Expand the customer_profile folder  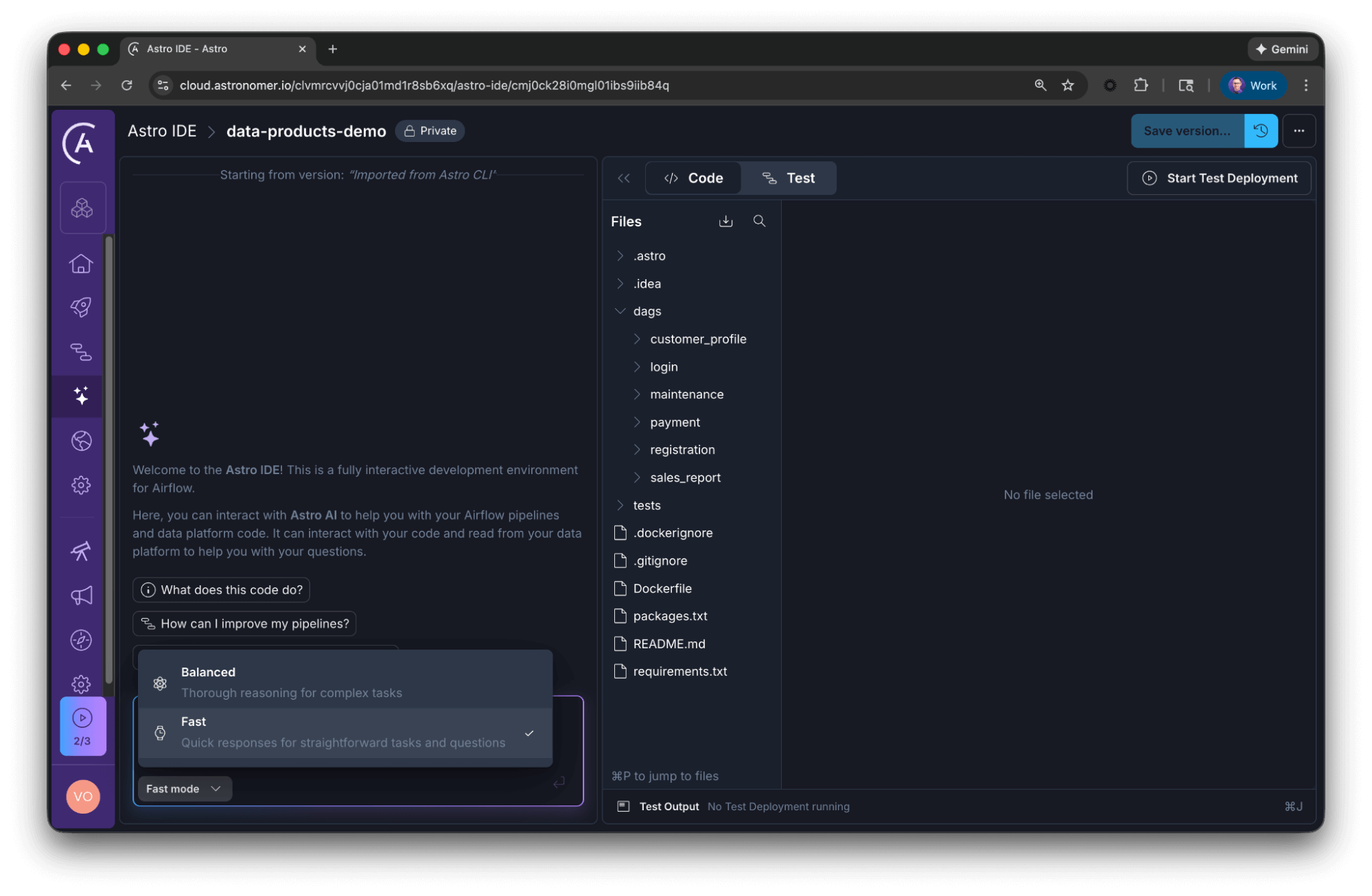tap(697, 339)
